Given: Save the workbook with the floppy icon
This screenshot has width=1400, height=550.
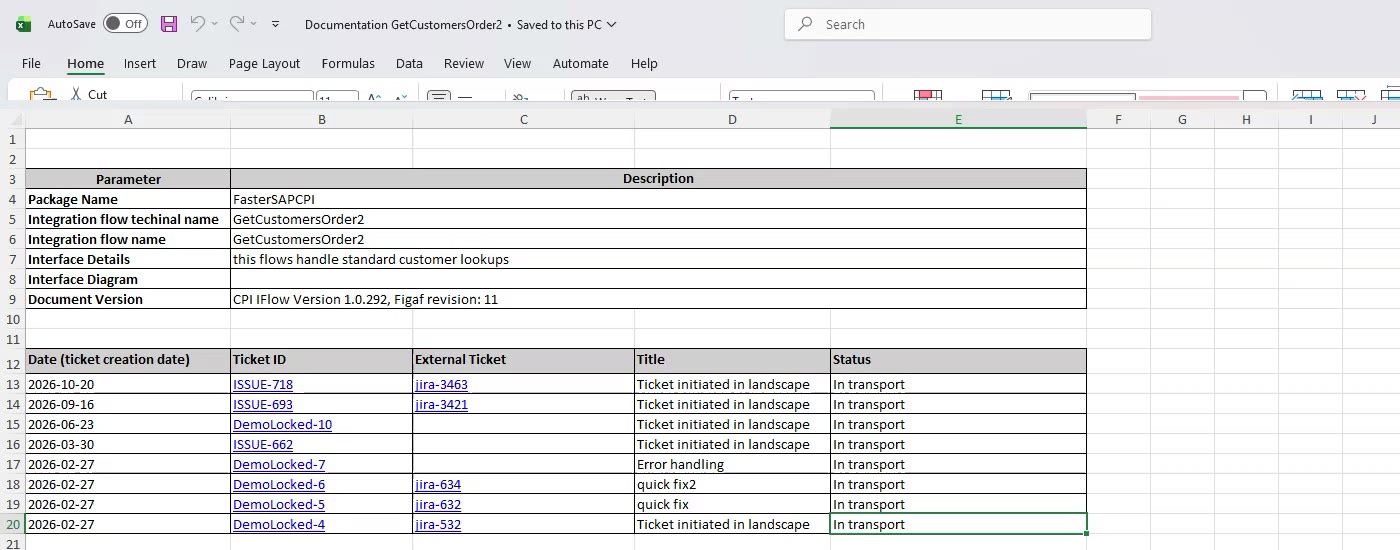Looking at the screenshot, I should point(169,24).
